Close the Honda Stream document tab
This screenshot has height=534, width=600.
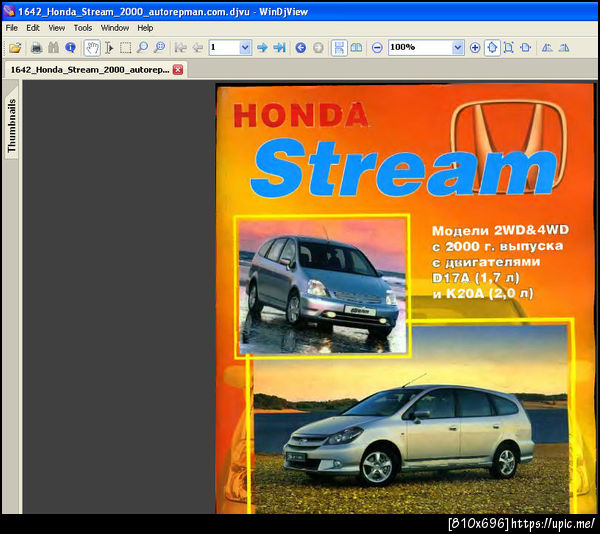click(x=178, y=70)
